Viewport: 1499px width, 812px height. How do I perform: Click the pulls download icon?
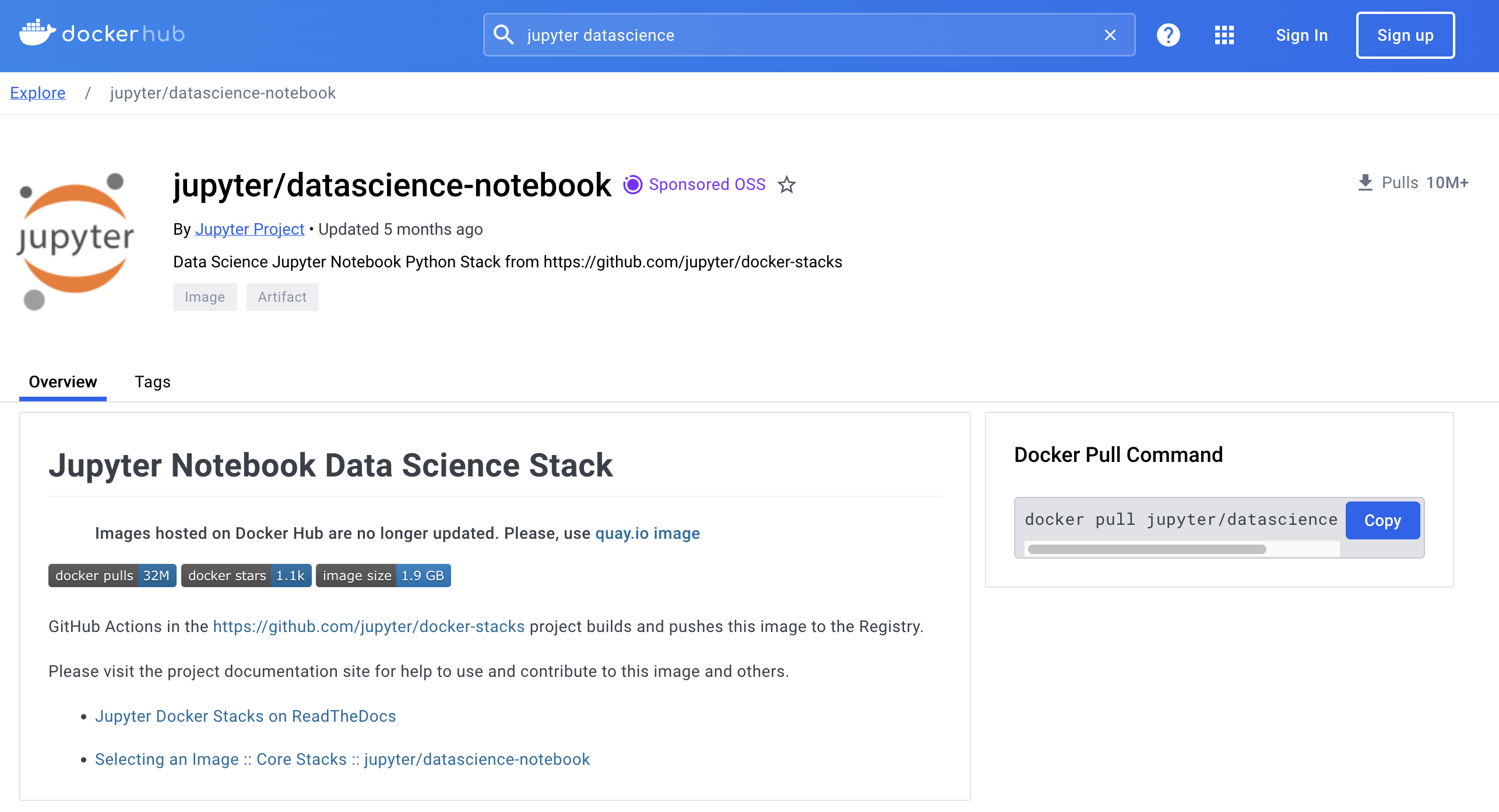click(x=1366, y=182)
